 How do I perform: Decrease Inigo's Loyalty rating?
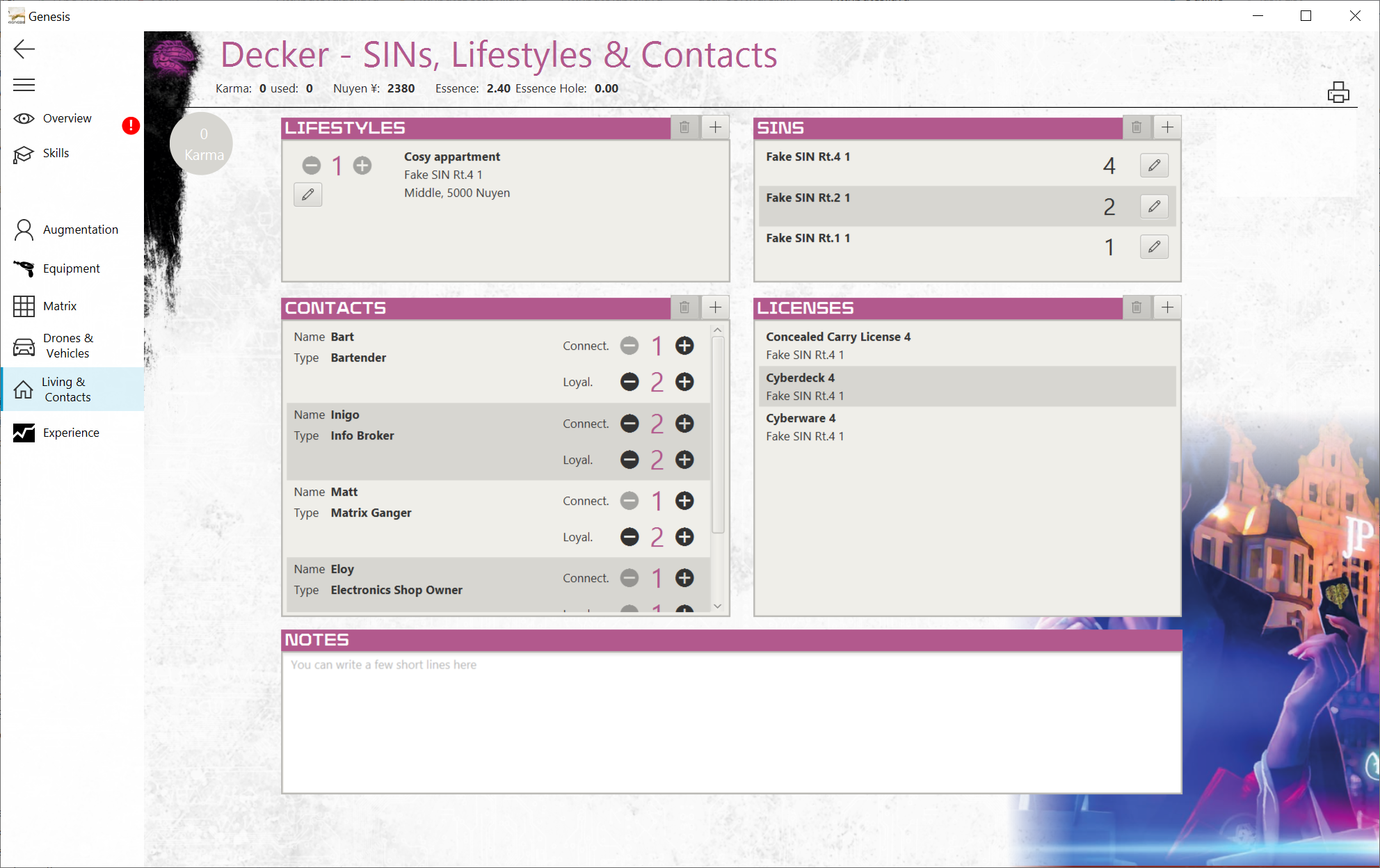[x=629, y=460]
